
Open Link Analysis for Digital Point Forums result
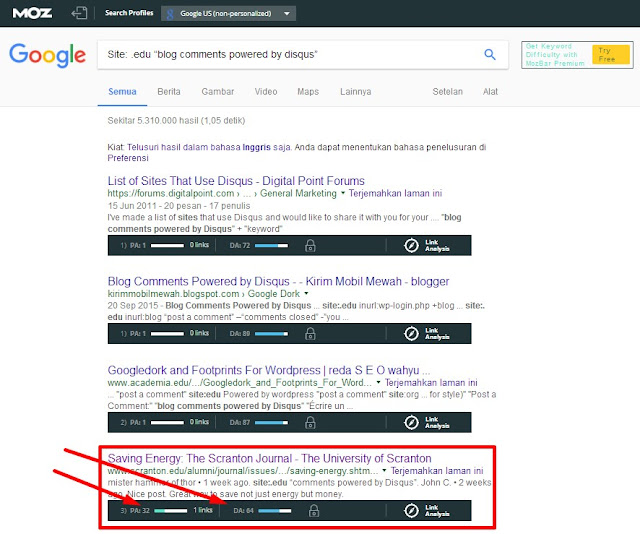tap(427, 245)
